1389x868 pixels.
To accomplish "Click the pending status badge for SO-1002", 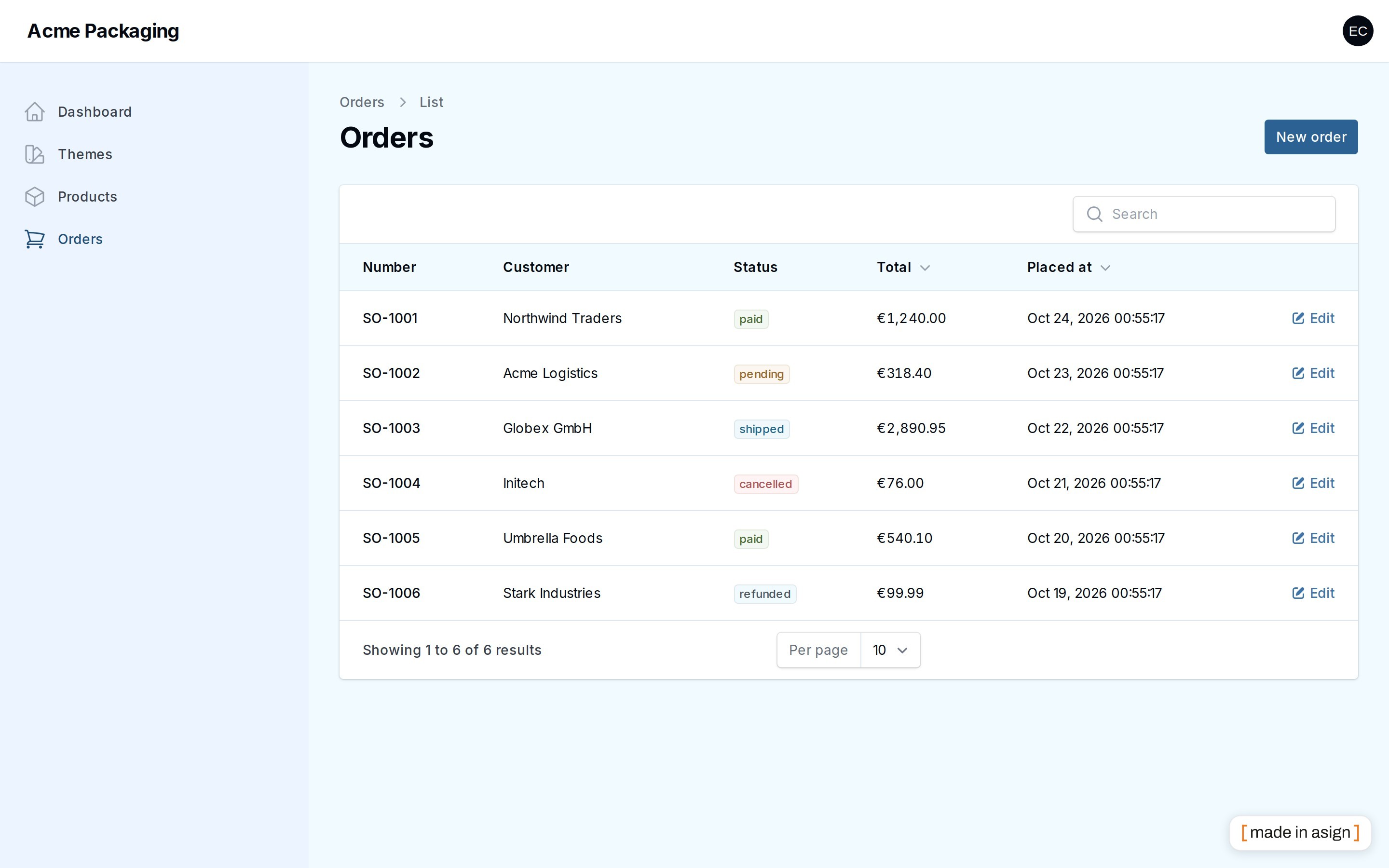I will [x=762, y=374].
